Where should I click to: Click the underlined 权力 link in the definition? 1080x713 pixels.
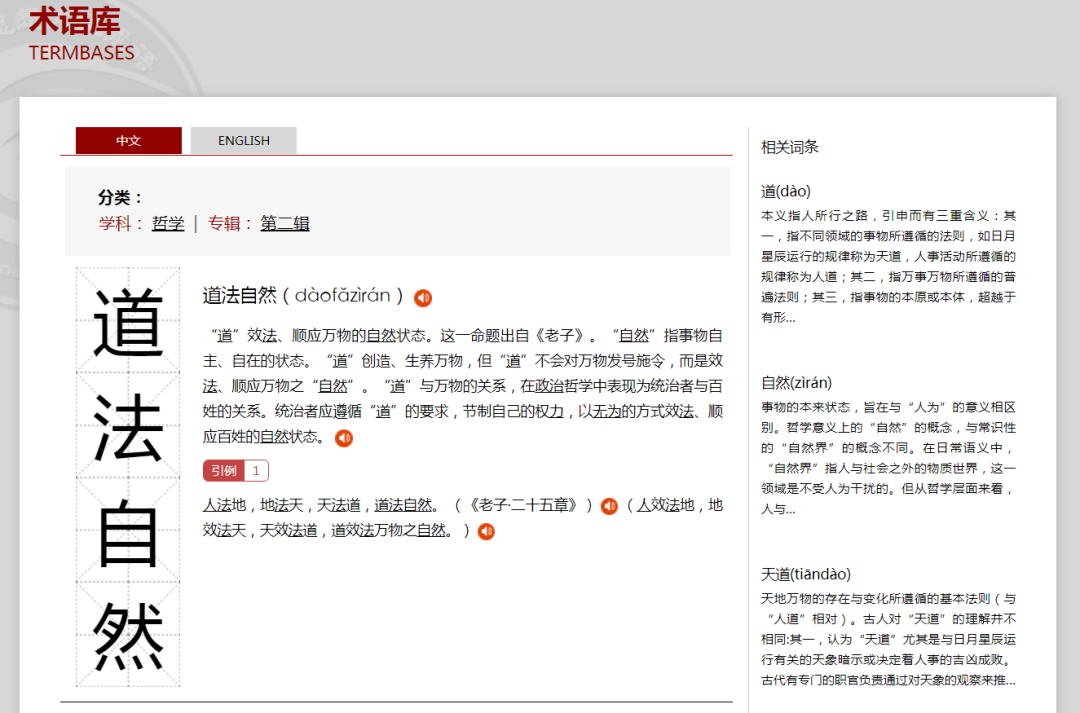click(549, 411)
